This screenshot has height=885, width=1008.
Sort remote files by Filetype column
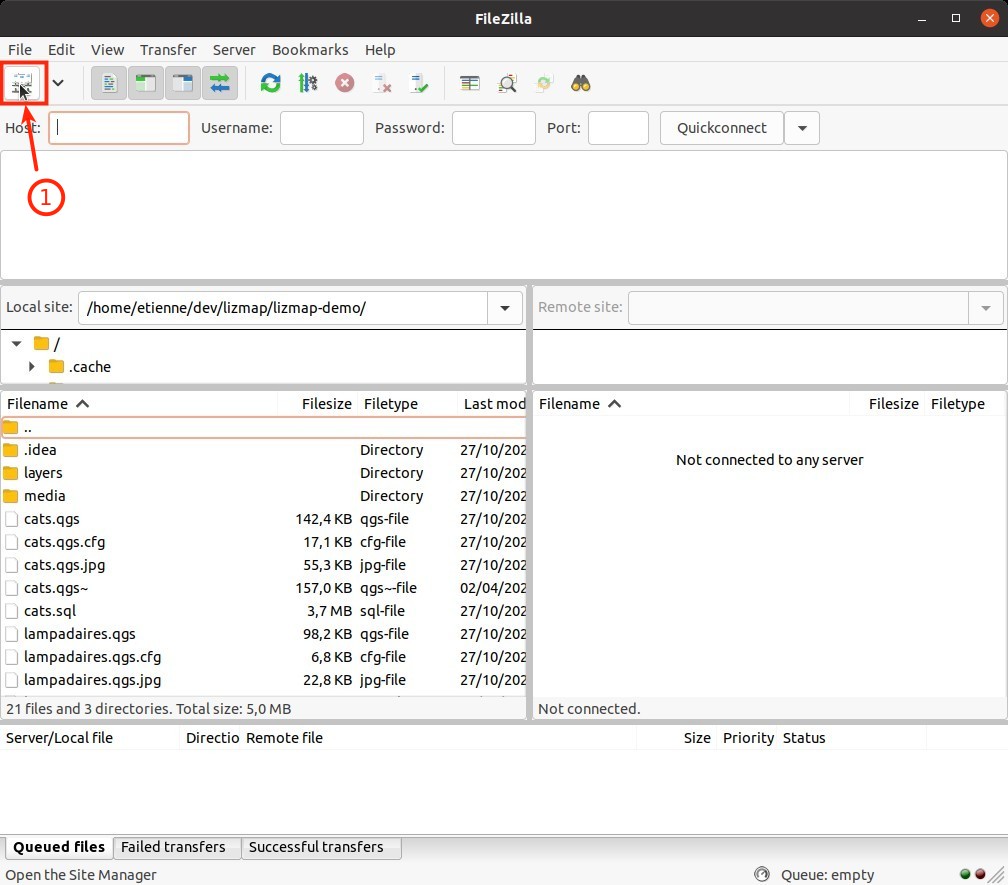[x=964, y=404]
